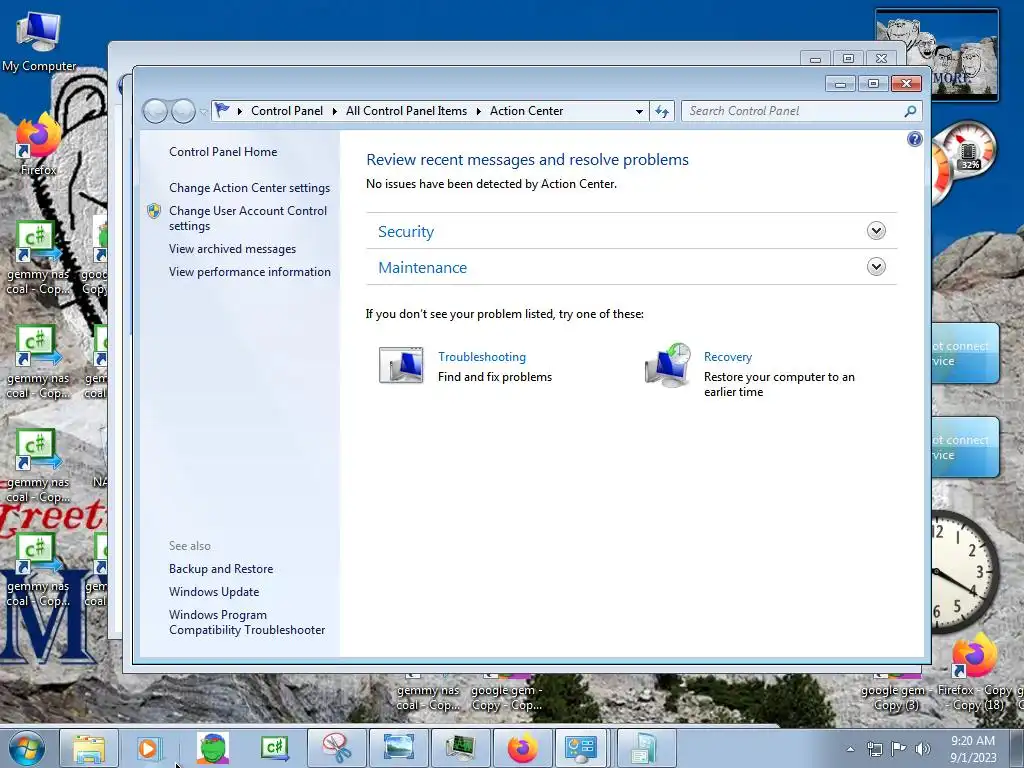Select the "Firefox - Copy - Copy (18)" desktop icon
This screenshot has width=1024, height=768.
[976, 674]
